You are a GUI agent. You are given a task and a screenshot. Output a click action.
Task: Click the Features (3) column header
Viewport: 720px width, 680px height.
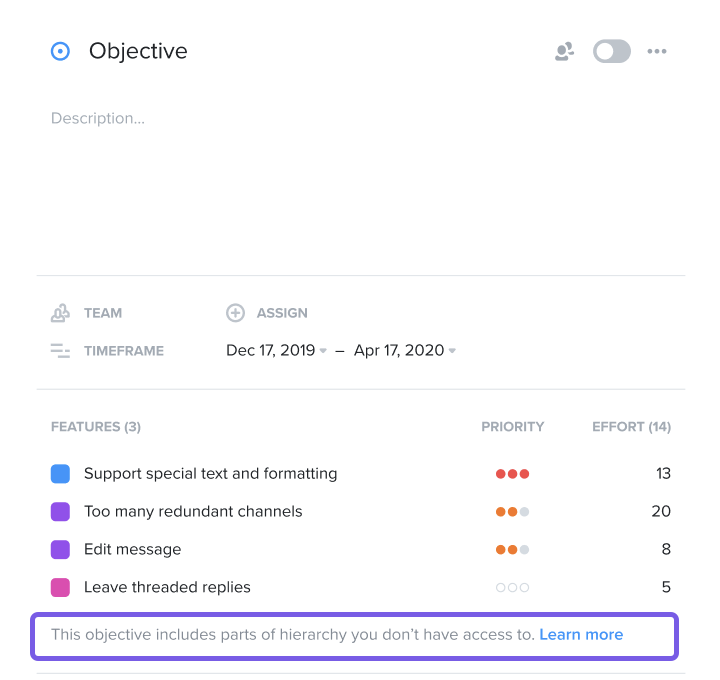(96, 427)
